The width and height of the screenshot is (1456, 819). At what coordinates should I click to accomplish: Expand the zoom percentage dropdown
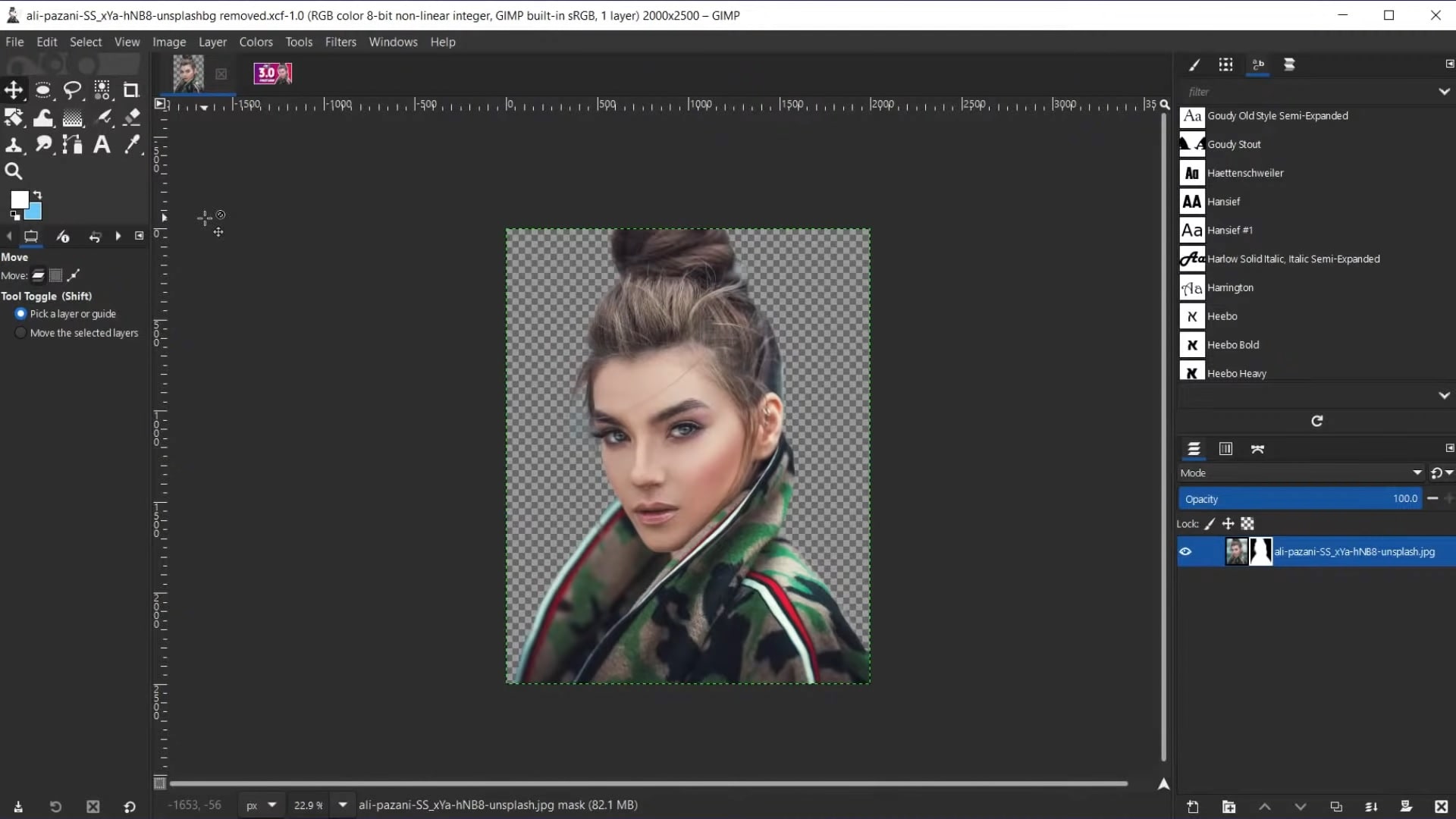coord(343,805)
